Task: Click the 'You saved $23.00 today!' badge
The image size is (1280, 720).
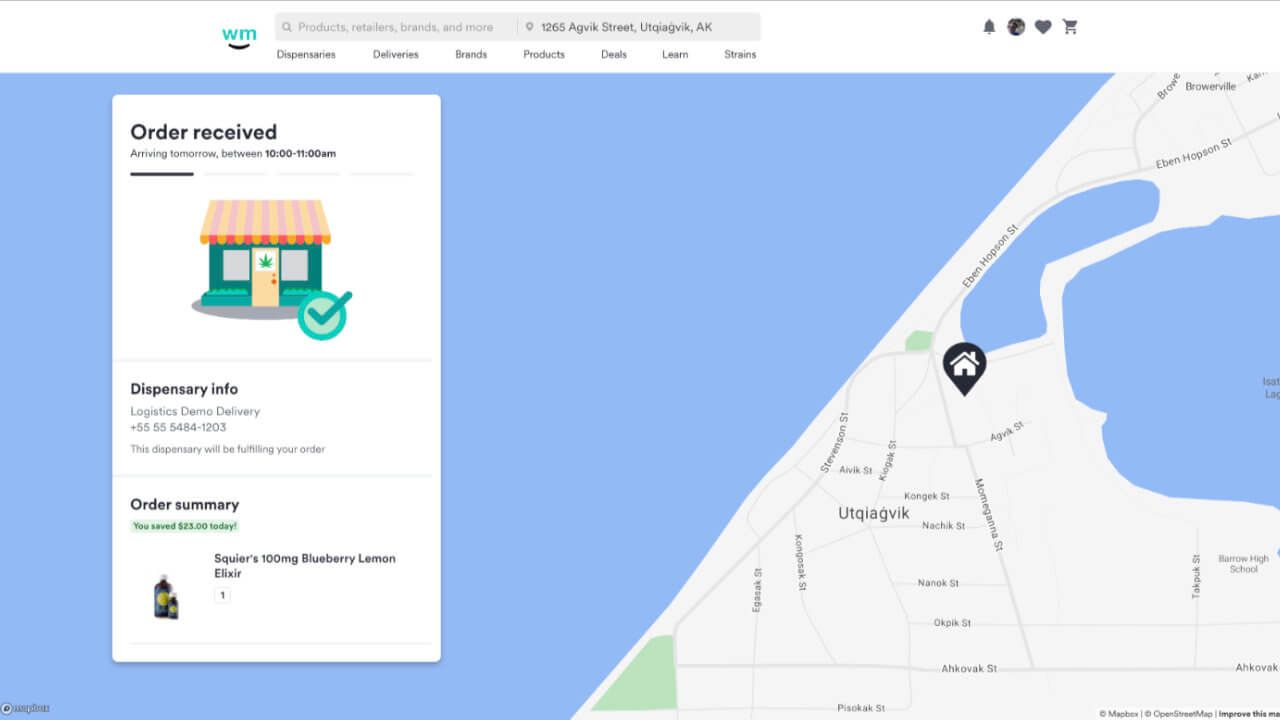Action: (x=185, y=526)
